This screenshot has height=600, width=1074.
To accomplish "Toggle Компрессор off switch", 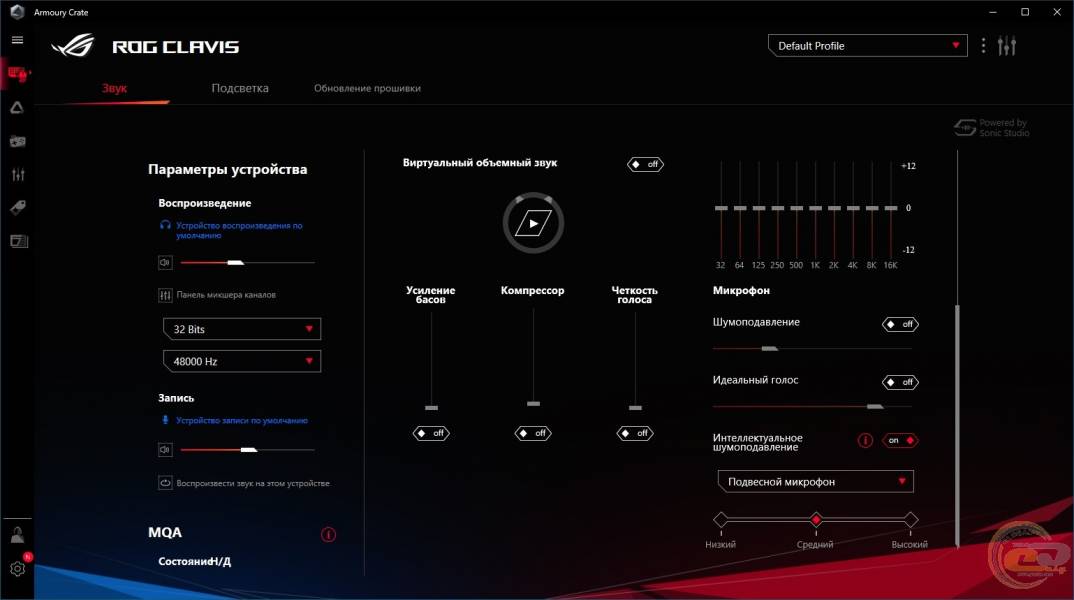I will tap(533, 434).
